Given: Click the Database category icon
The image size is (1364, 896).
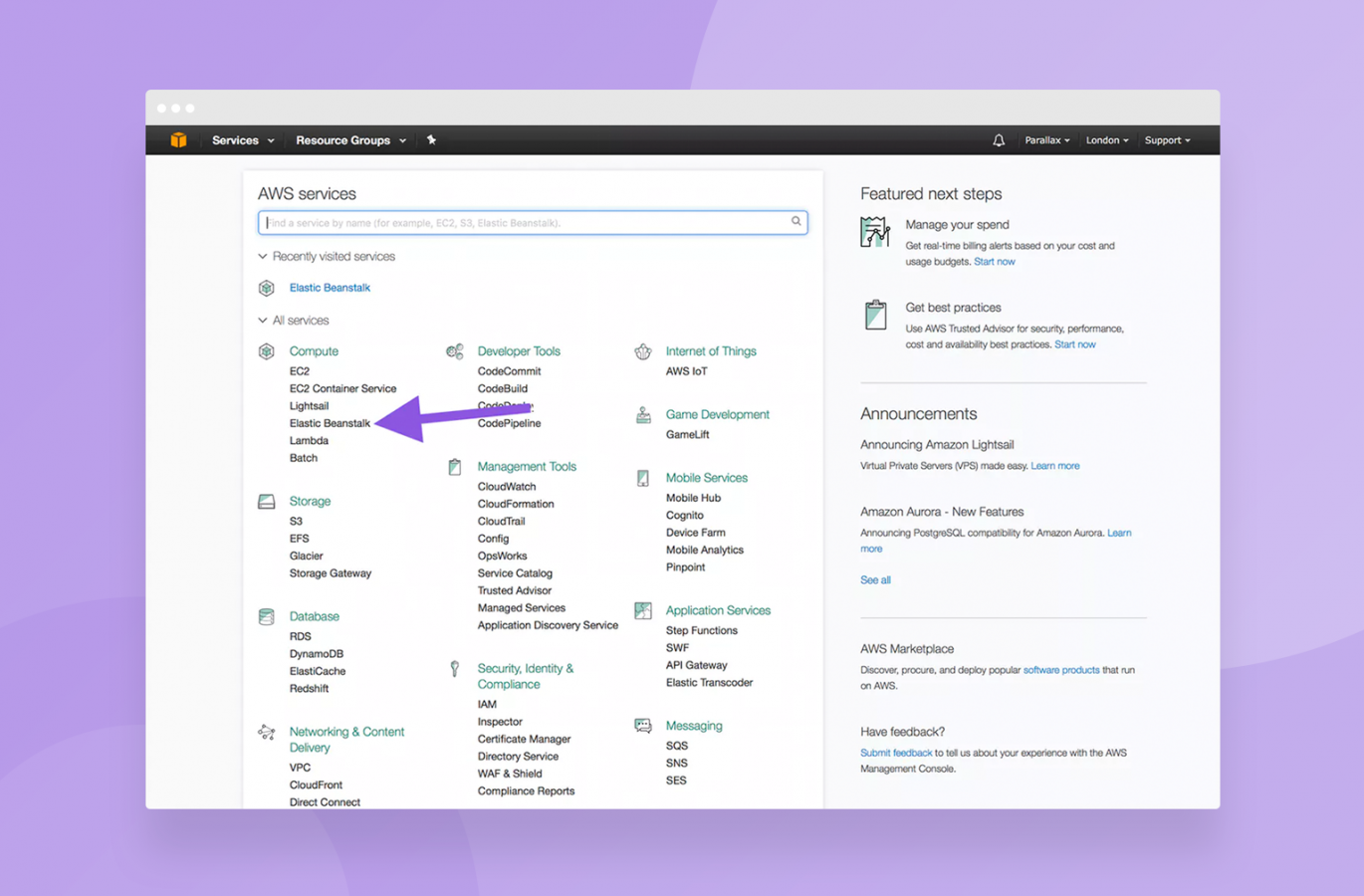Looking at the screenshot, I should (267, 617).
